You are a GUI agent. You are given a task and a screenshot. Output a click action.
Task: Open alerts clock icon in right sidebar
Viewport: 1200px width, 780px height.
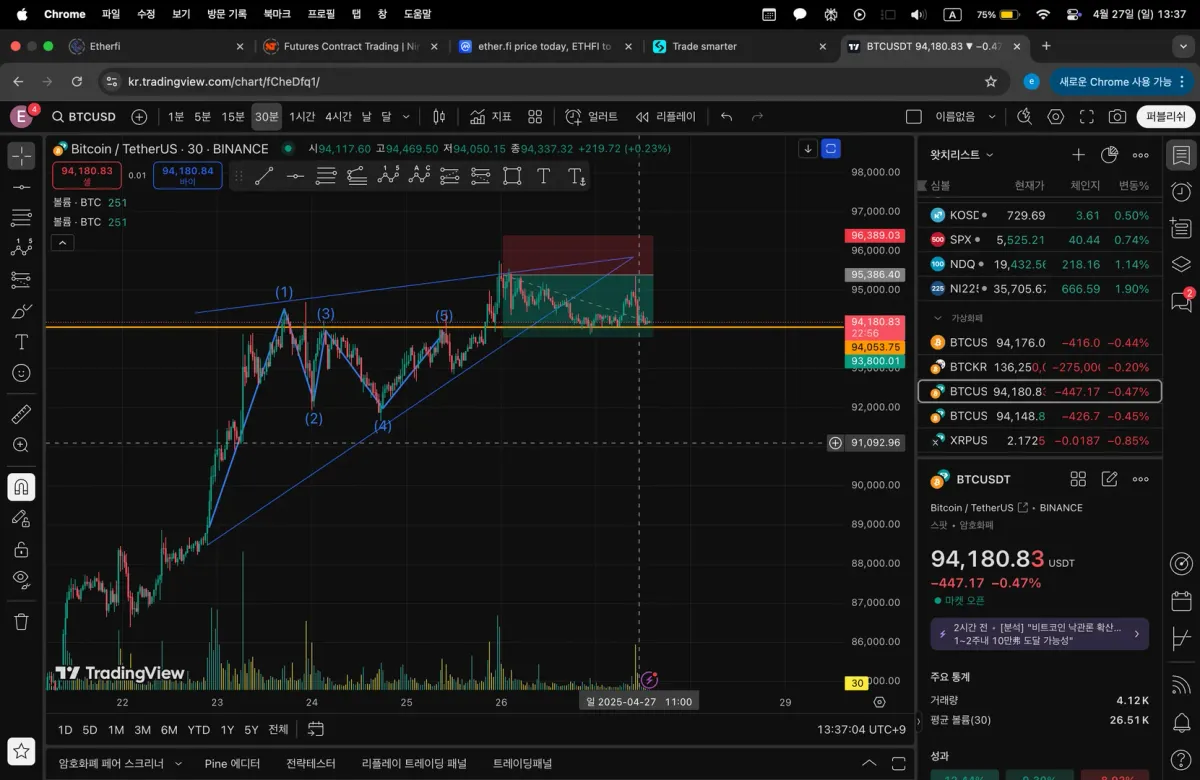[1181, 192]
